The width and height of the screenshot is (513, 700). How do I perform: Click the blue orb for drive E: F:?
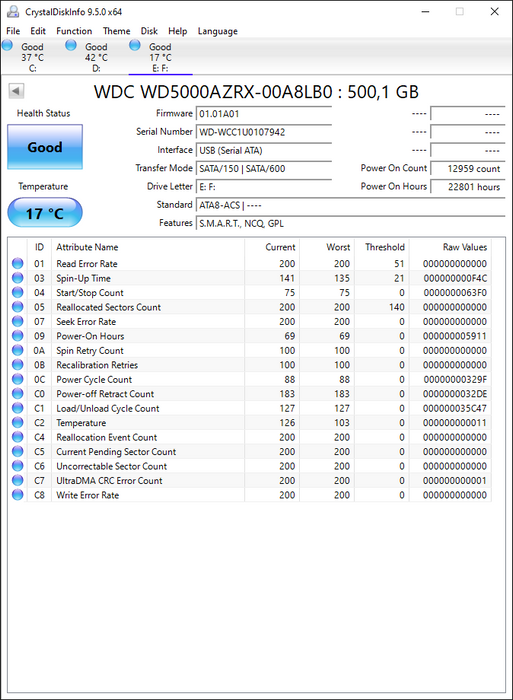coord(135,45)
